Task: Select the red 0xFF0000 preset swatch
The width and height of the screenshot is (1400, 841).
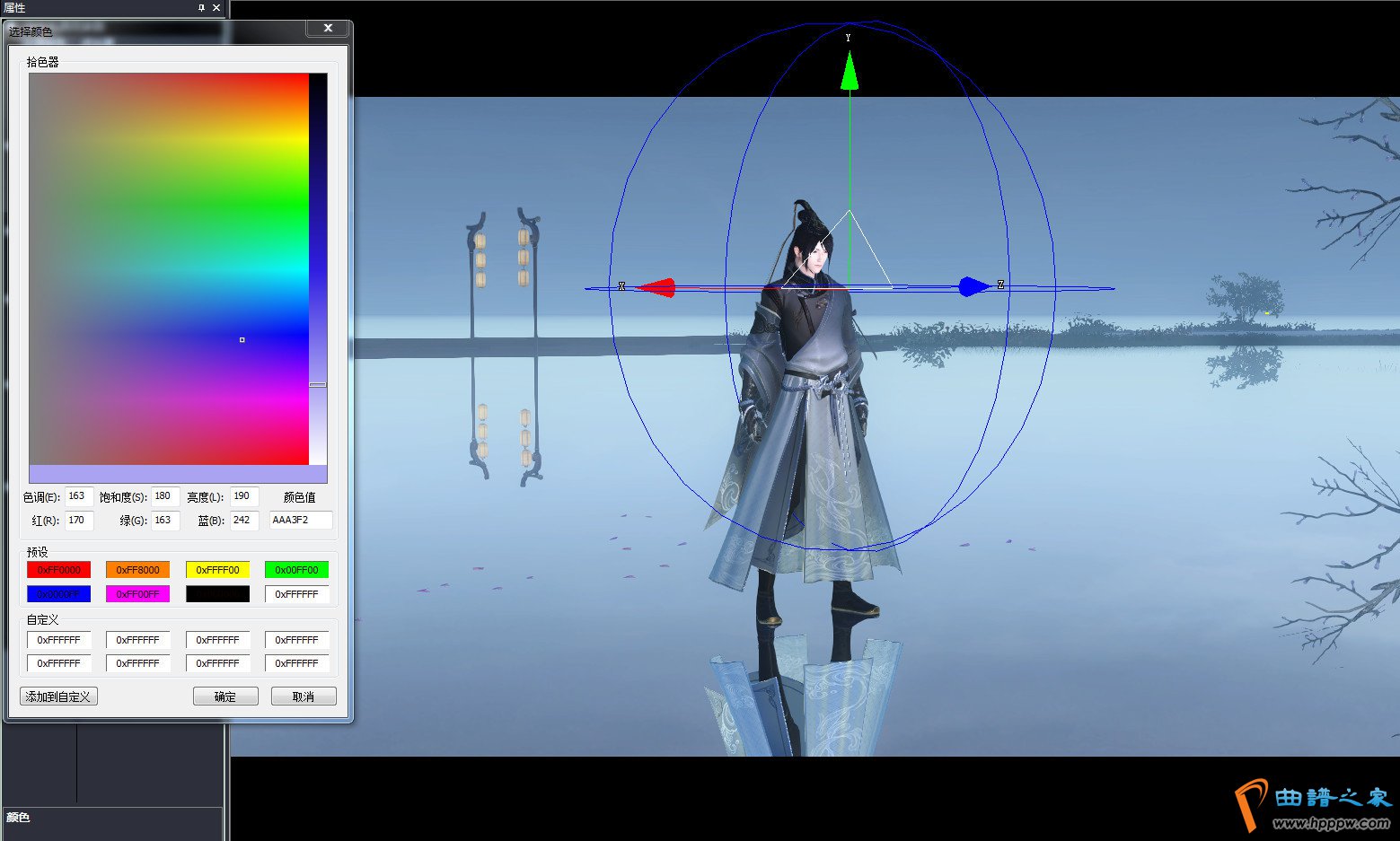Action: (59, 570)
